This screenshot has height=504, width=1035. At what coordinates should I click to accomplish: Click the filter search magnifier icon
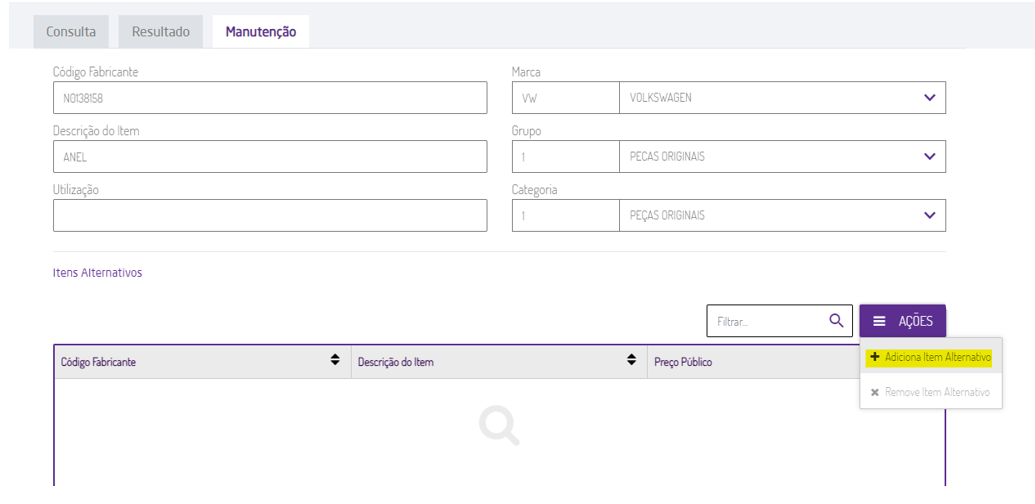tap(836, 321)
